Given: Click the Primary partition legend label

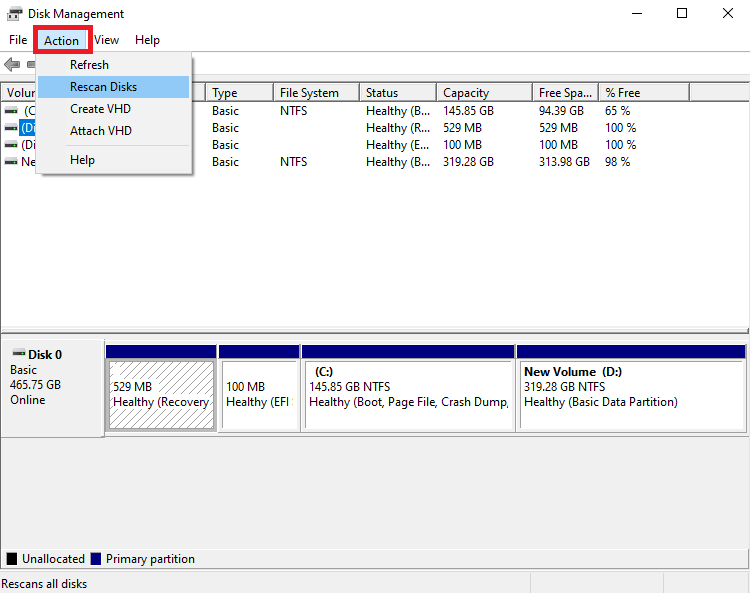Looking at the screenshot, I should pyautogui.click(x=150, y=559).
